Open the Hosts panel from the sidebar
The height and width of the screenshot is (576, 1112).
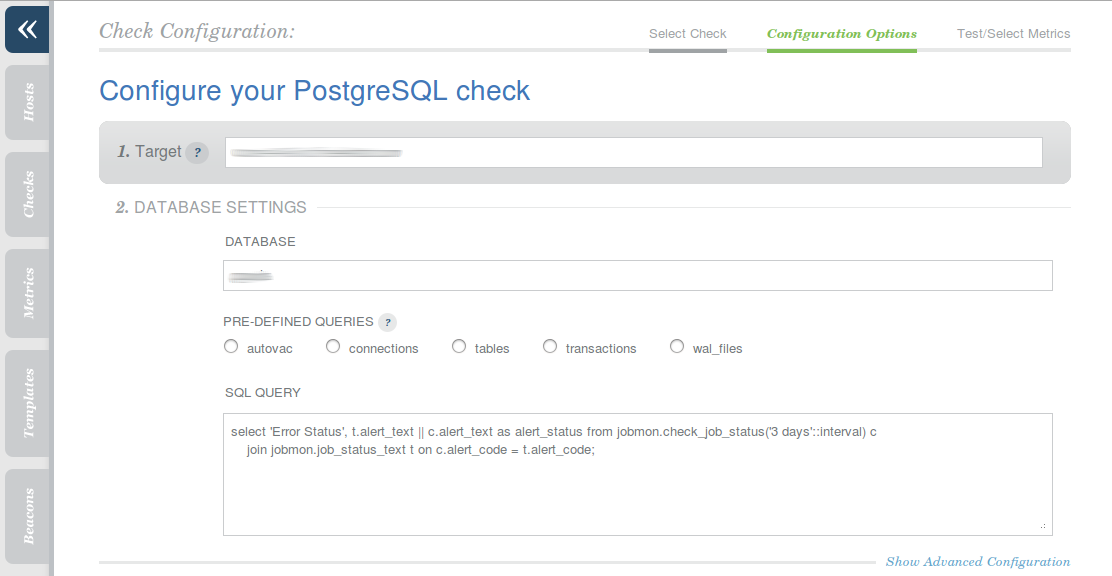coord(26,101)
